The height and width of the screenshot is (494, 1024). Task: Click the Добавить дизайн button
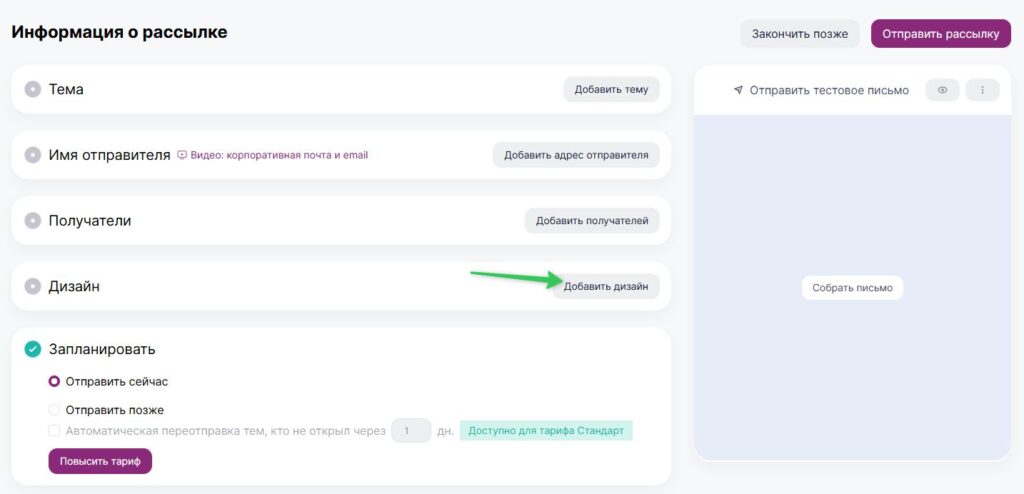point(606,286)
